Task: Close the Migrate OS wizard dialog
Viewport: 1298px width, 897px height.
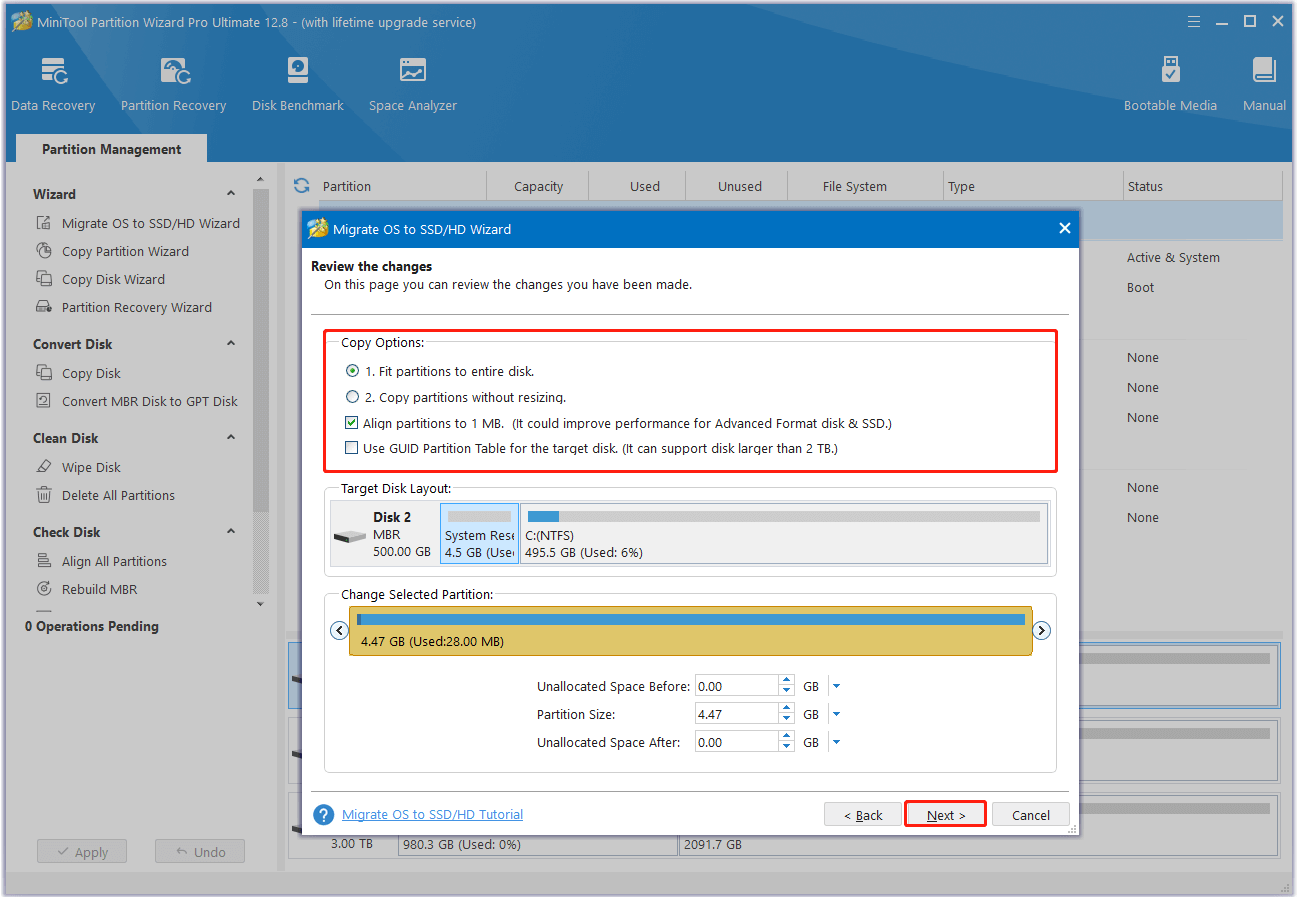Action: coord(1064,229)
